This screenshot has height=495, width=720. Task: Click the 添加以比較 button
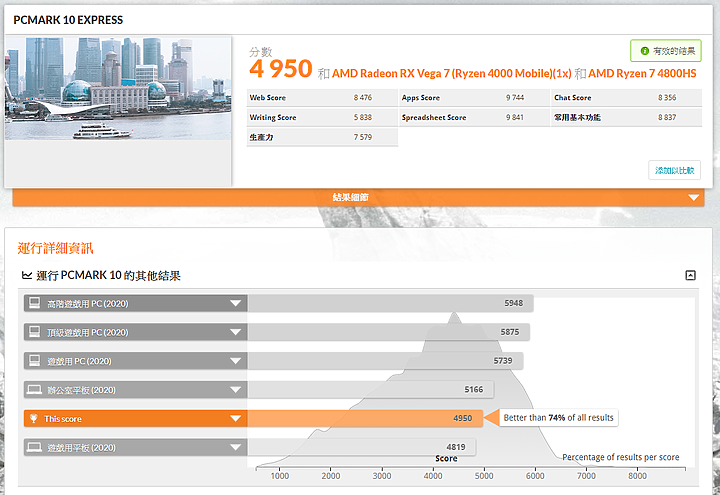point(674,170)
